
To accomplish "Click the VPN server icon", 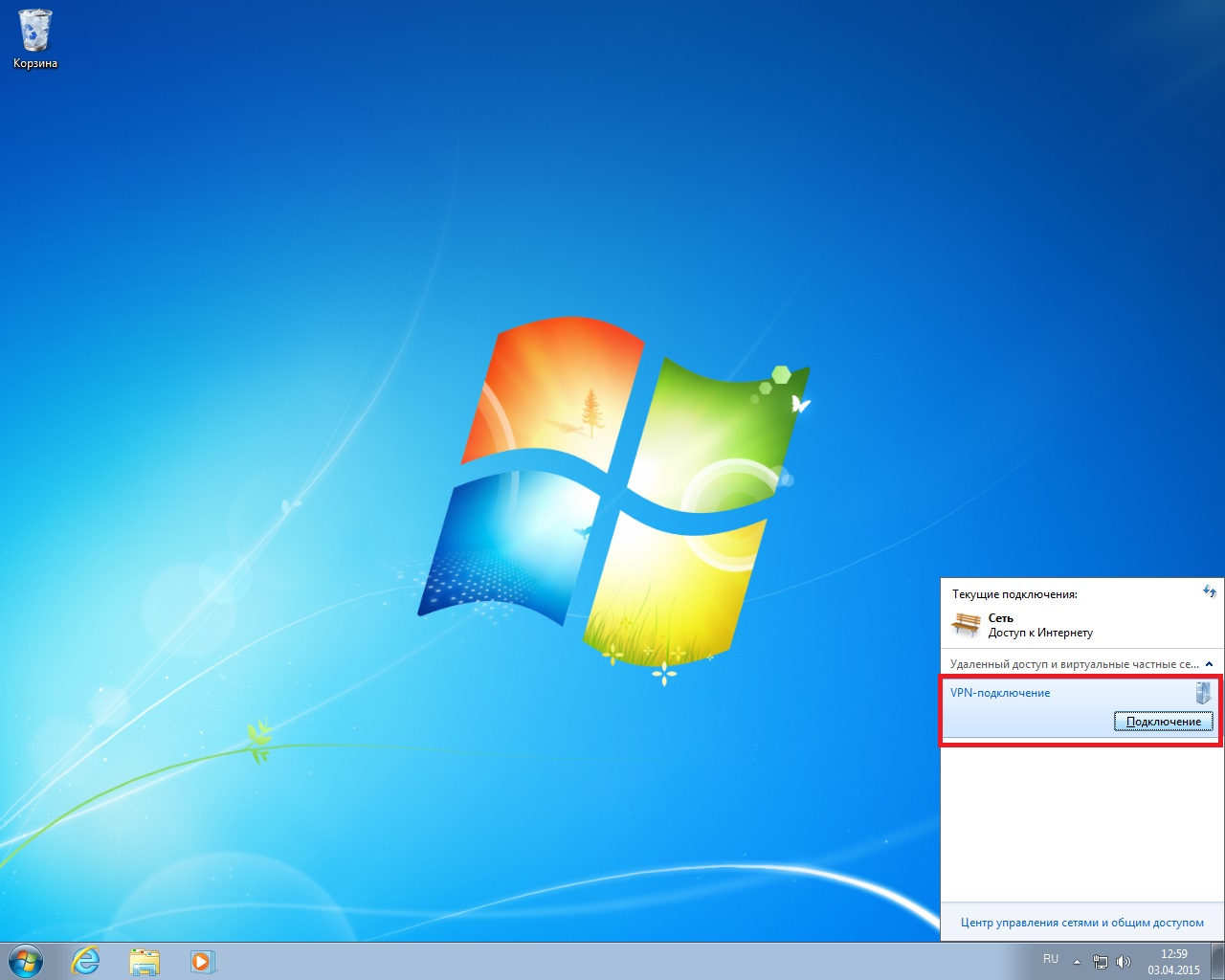I will click(x=1204, y=693).
